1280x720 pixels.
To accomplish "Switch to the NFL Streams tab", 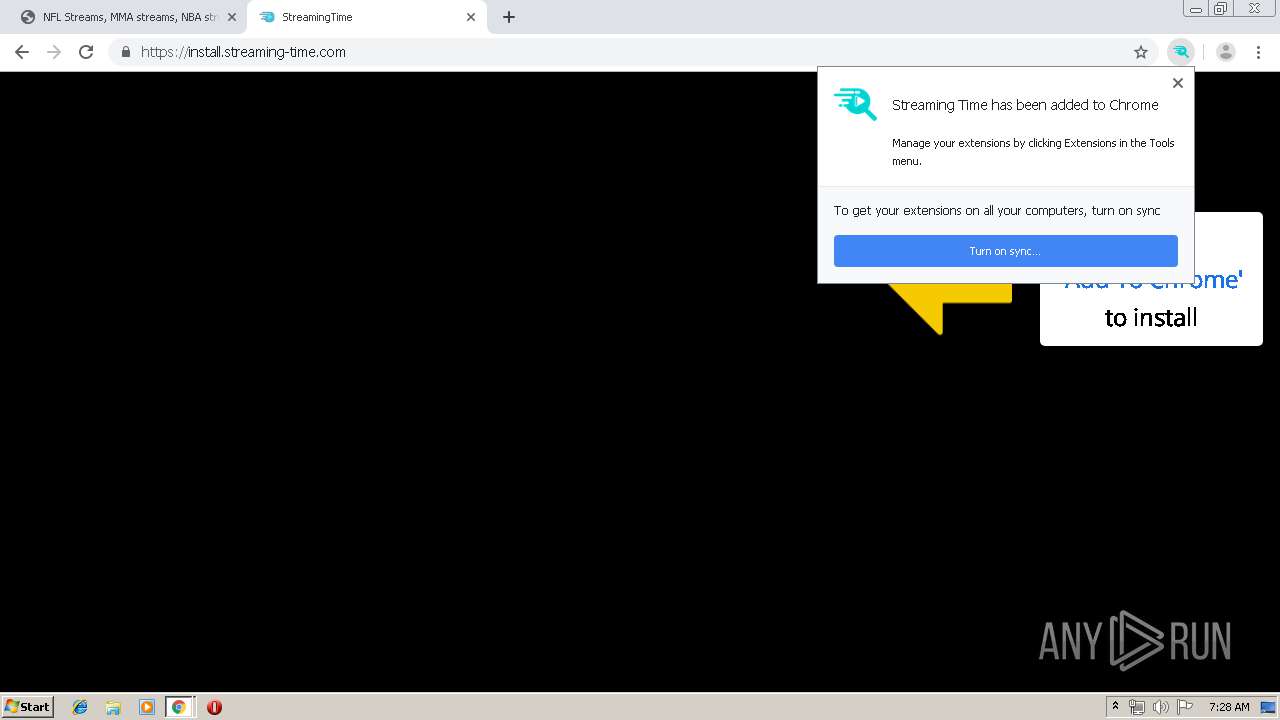I will (x=128, y=17).
